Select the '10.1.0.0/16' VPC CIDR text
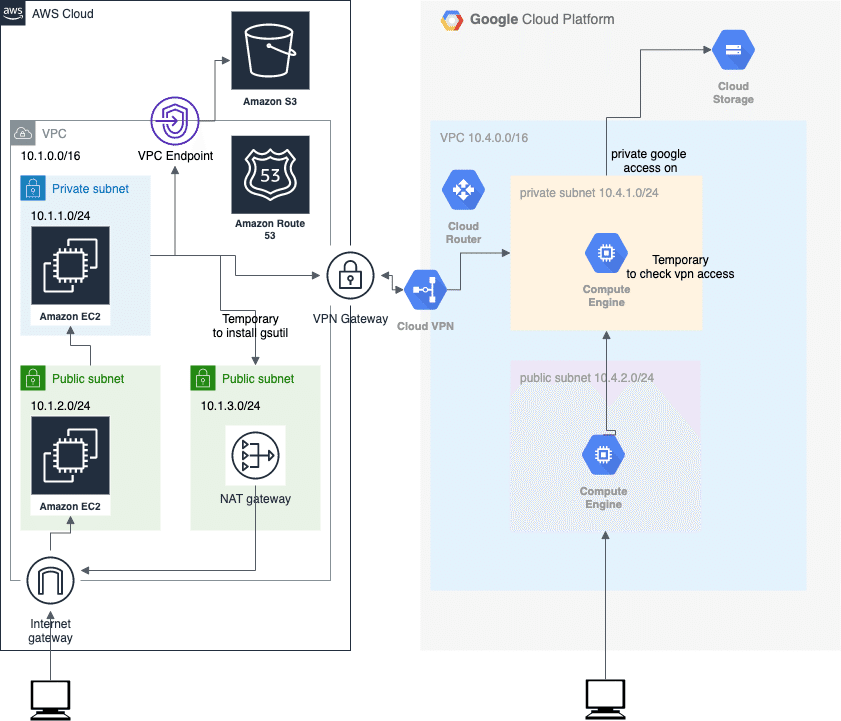The image size is (841, 721). 50,156
